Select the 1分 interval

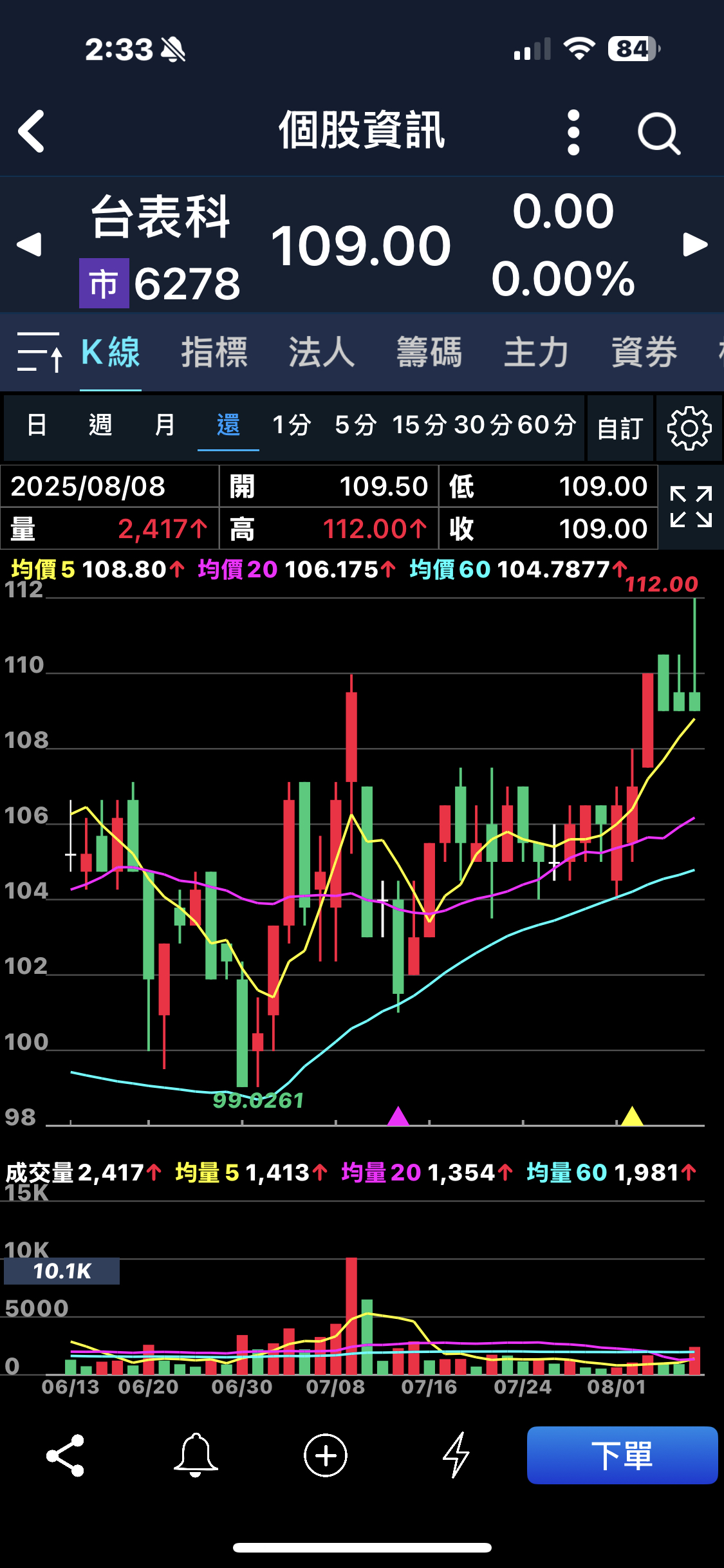(292, 425)
